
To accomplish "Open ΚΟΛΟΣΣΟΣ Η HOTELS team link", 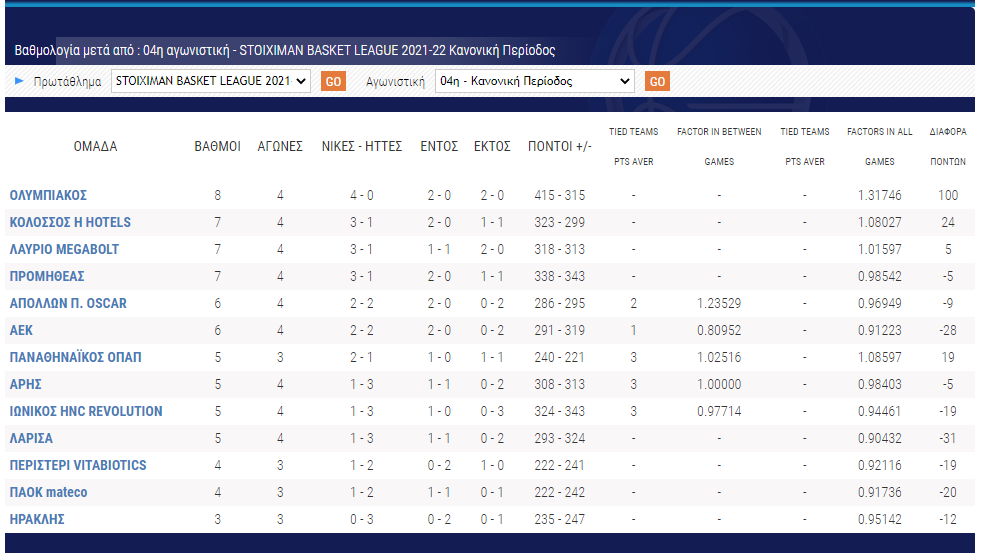I will pyautogui.click(x=70, y=222).
